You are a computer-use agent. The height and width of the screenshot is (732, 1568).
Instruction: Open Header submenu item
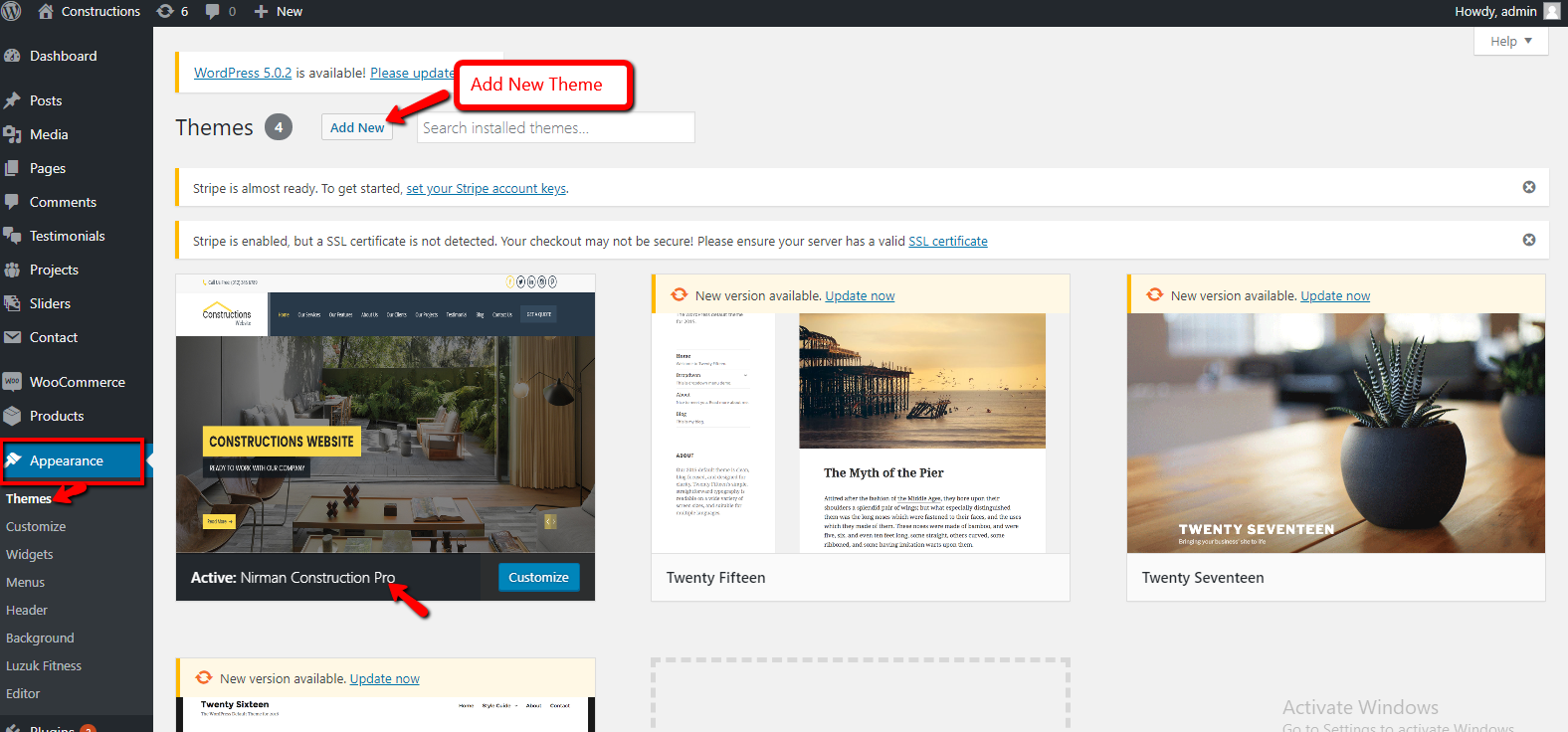pyautogui.click(x=27, y=610)
